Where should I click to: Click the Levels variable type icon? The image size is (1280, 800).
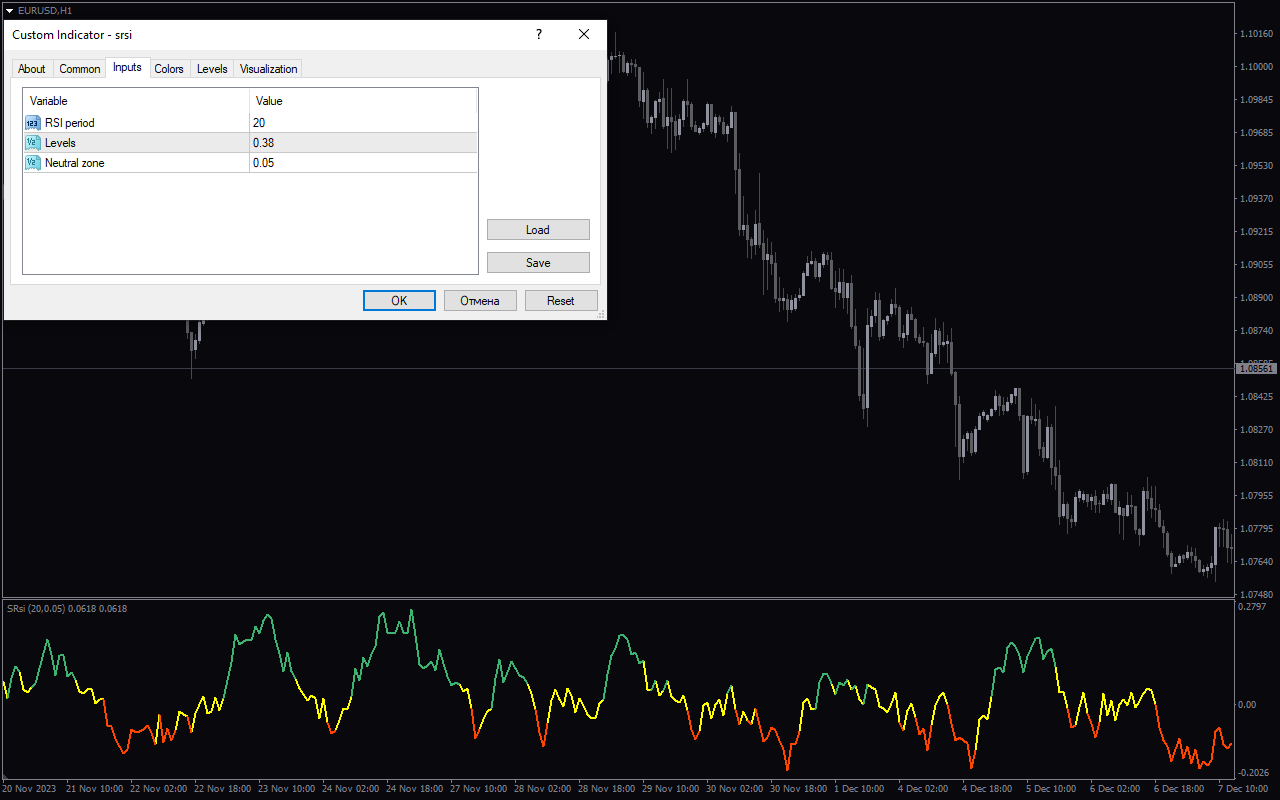coord(33,143)
